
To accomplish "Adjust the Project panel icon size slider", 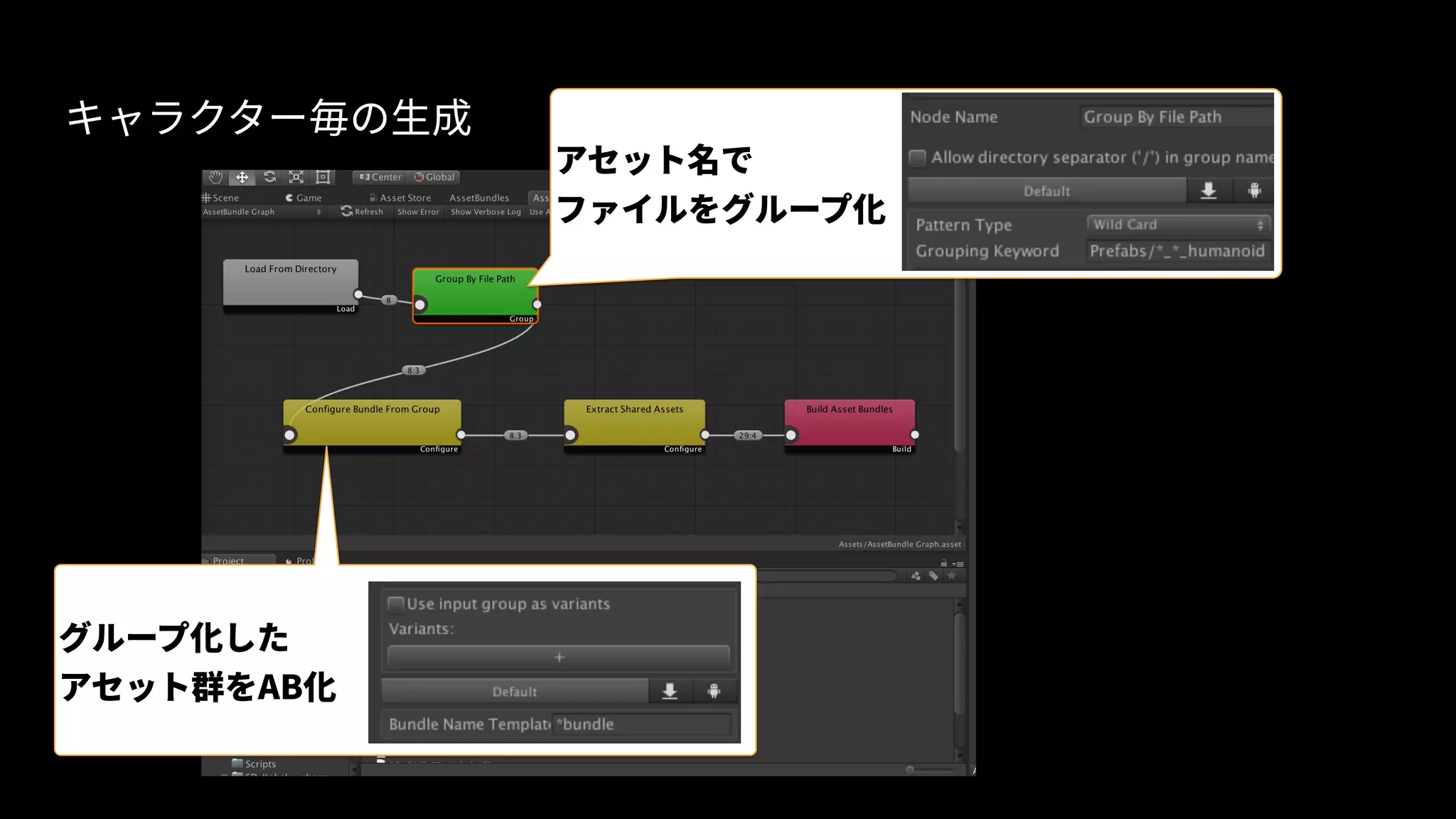I will tap(911, 770).
